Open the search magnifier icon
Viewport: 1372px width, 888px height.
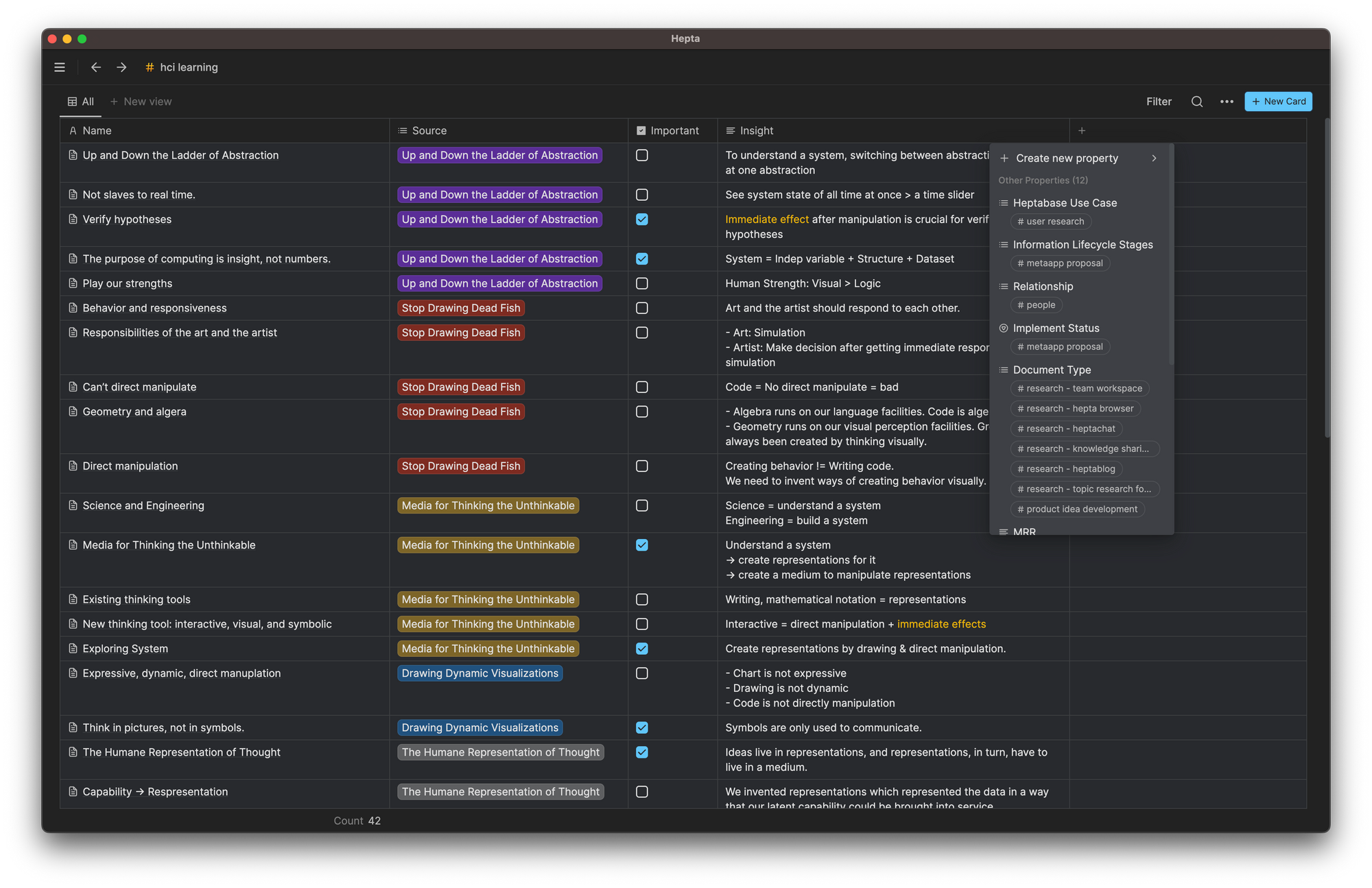(x=1196, y=101)
